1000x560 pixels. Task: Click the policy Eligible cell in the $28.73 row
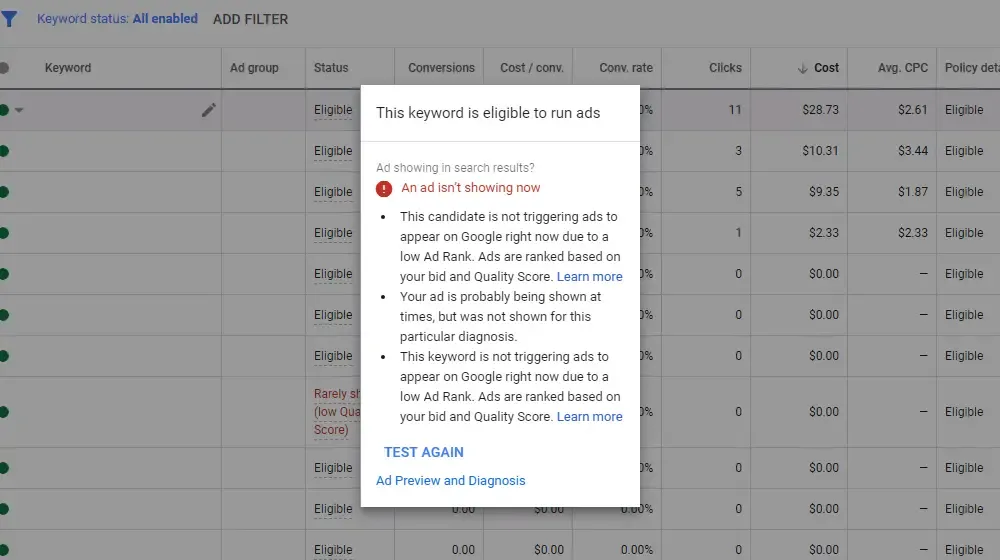point(964,110)
